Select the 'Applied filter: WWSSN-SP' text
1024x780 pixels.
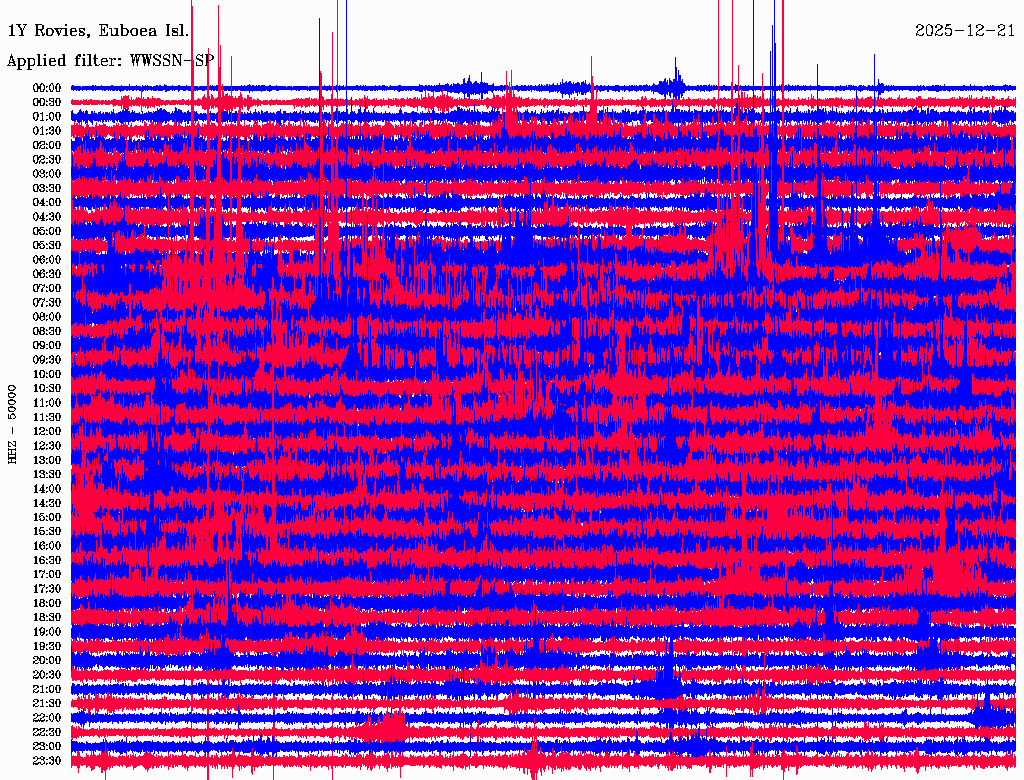[x=110, y=61]
